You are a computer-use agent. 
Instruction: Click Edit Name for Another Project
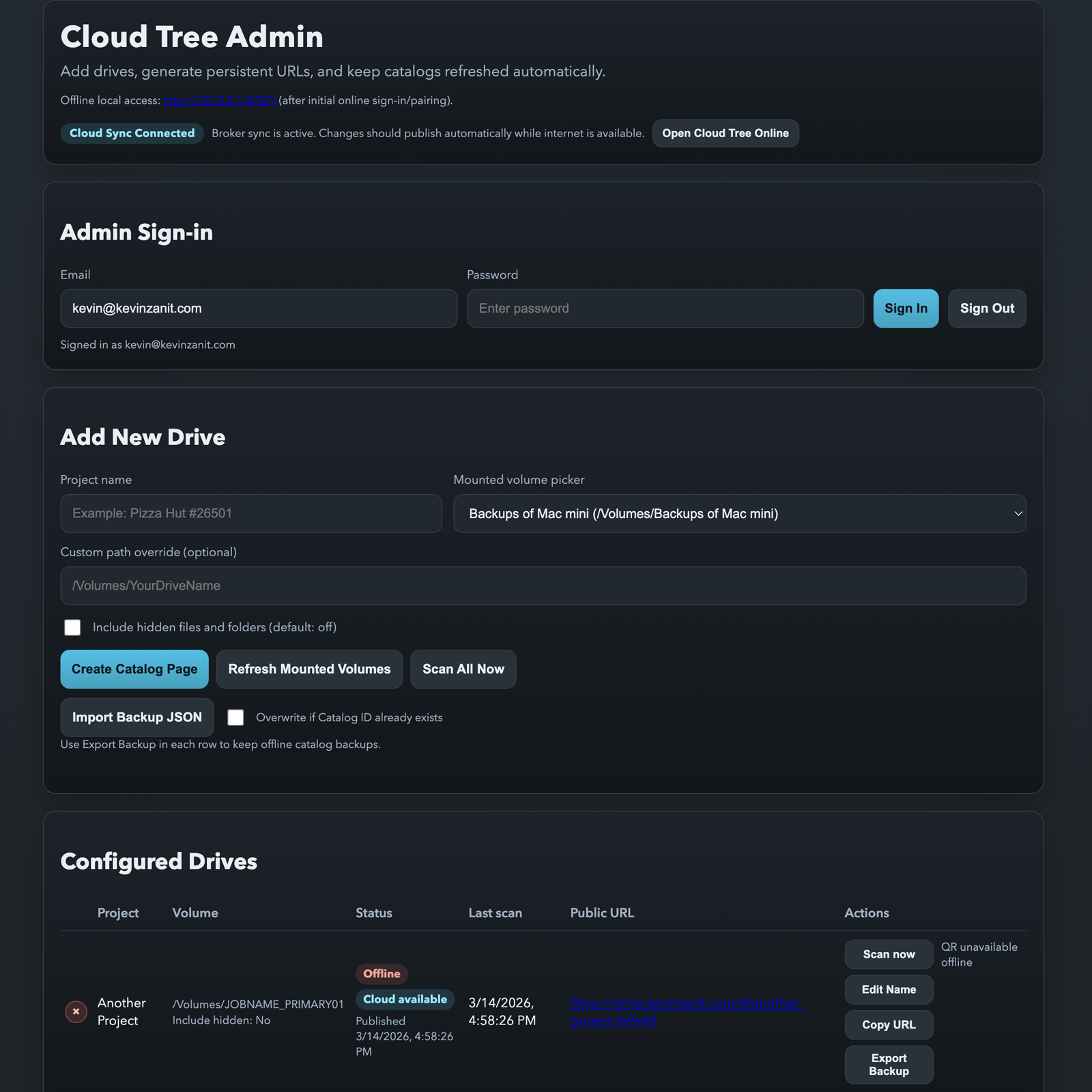tap(888, 989)
